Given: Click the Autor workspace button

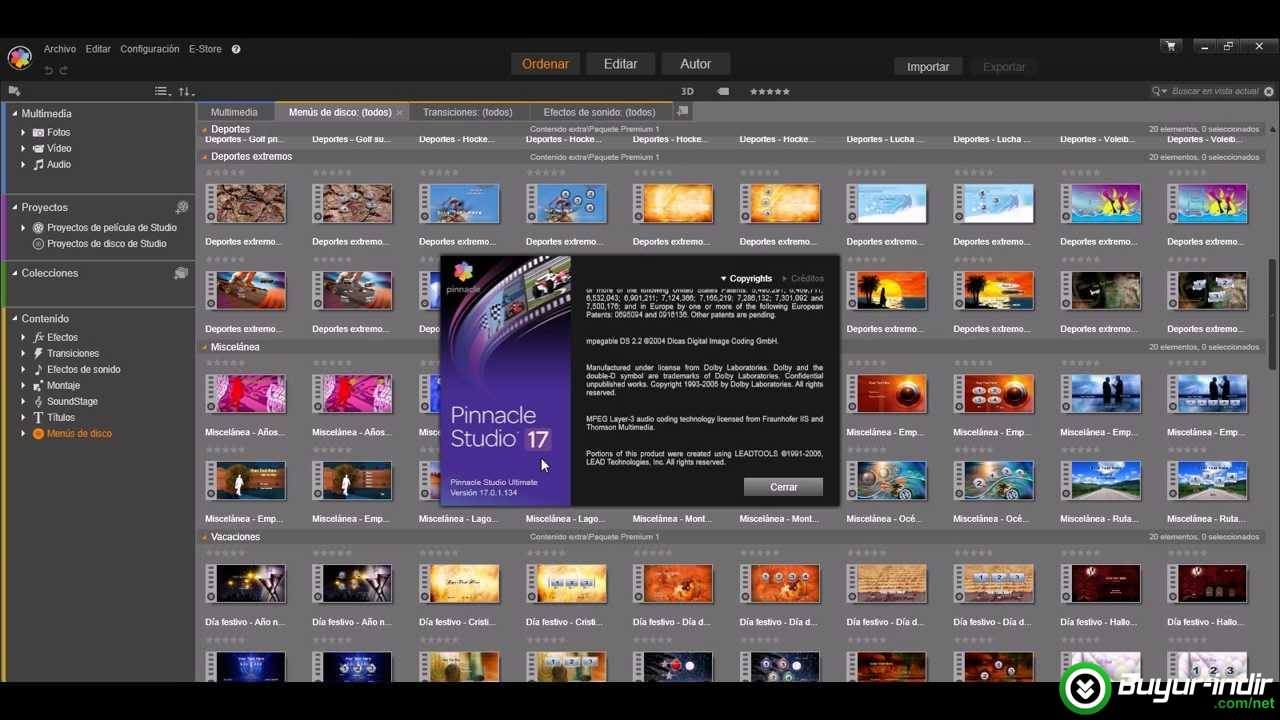Looking at the screenshot, I should pos(695,64).
